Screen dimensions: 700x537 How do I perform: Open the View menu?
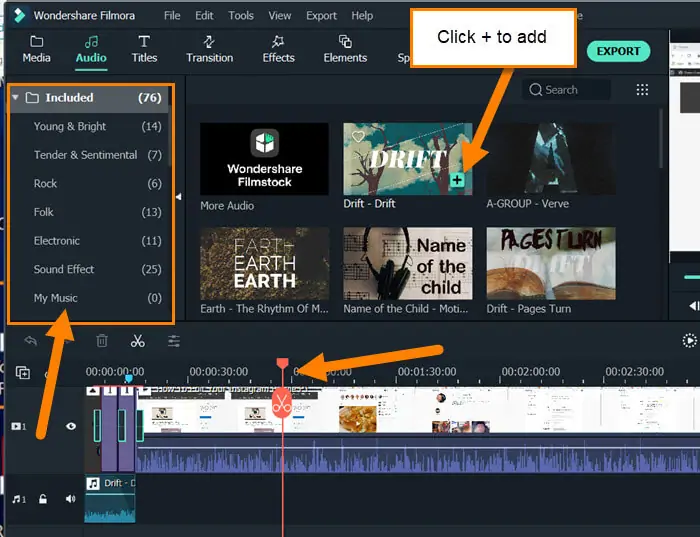279,16
